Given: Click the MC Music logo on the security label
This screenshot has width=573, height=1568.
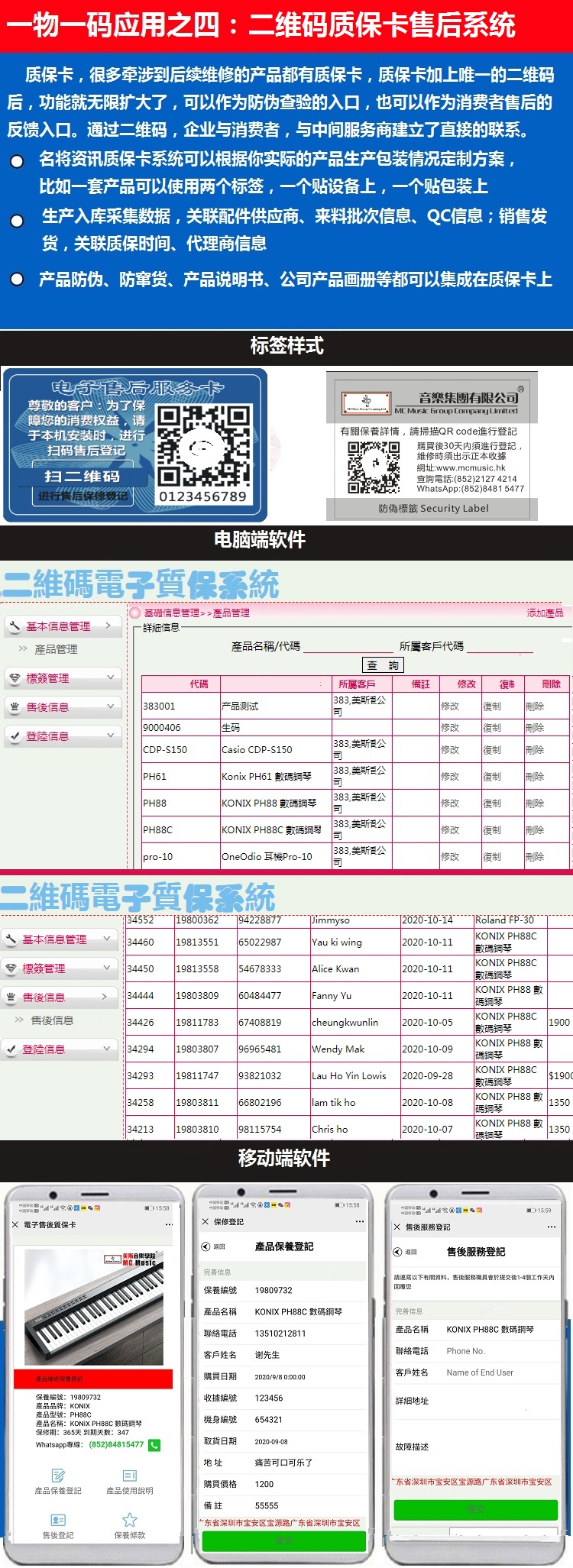Looking at the screenshot, I should click(x=366, y=403).
